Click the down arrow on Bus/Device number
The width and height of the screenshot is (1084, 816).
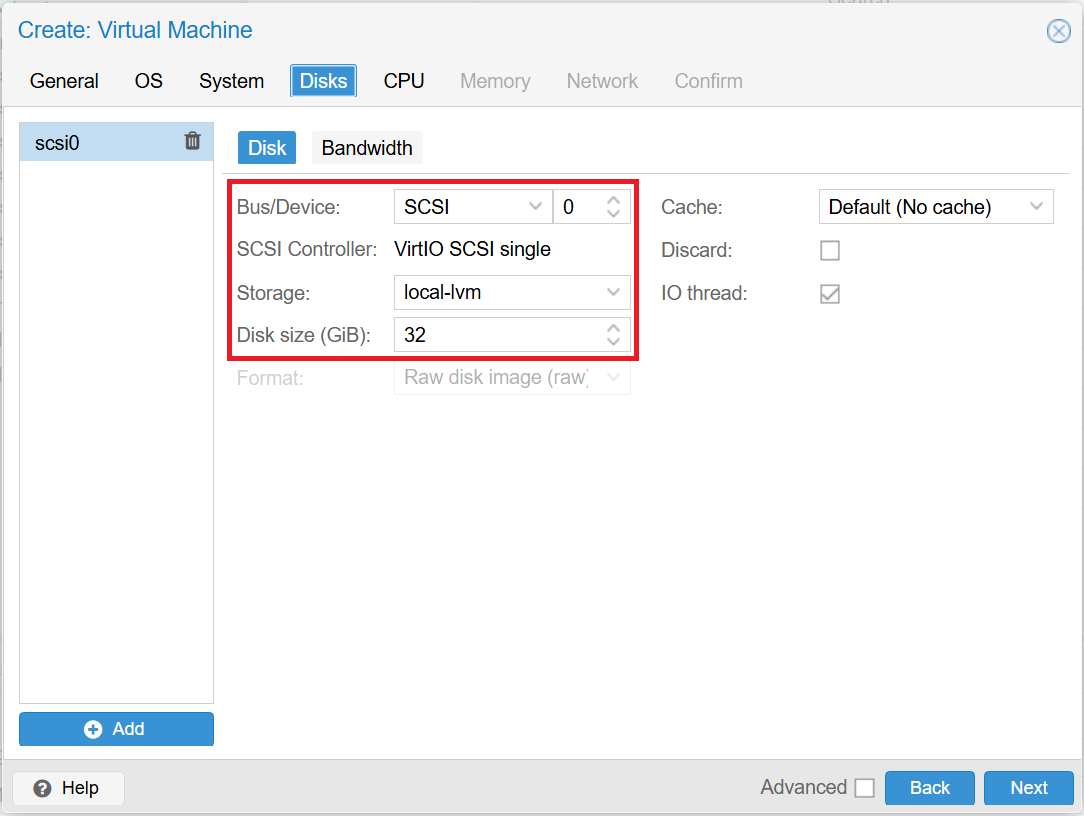pos(613,213)
